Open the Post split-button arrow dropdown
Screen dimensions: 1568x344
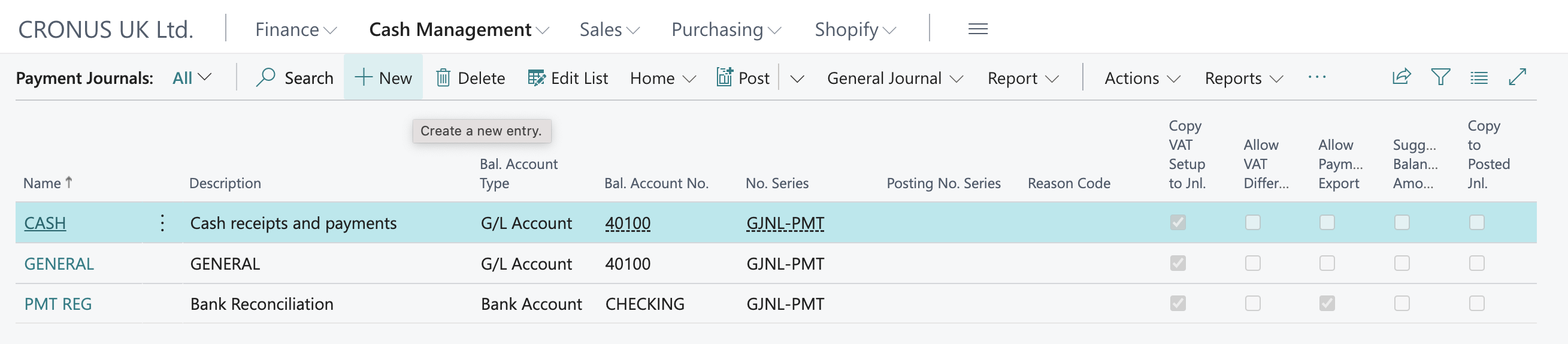(x=797, y=79)
